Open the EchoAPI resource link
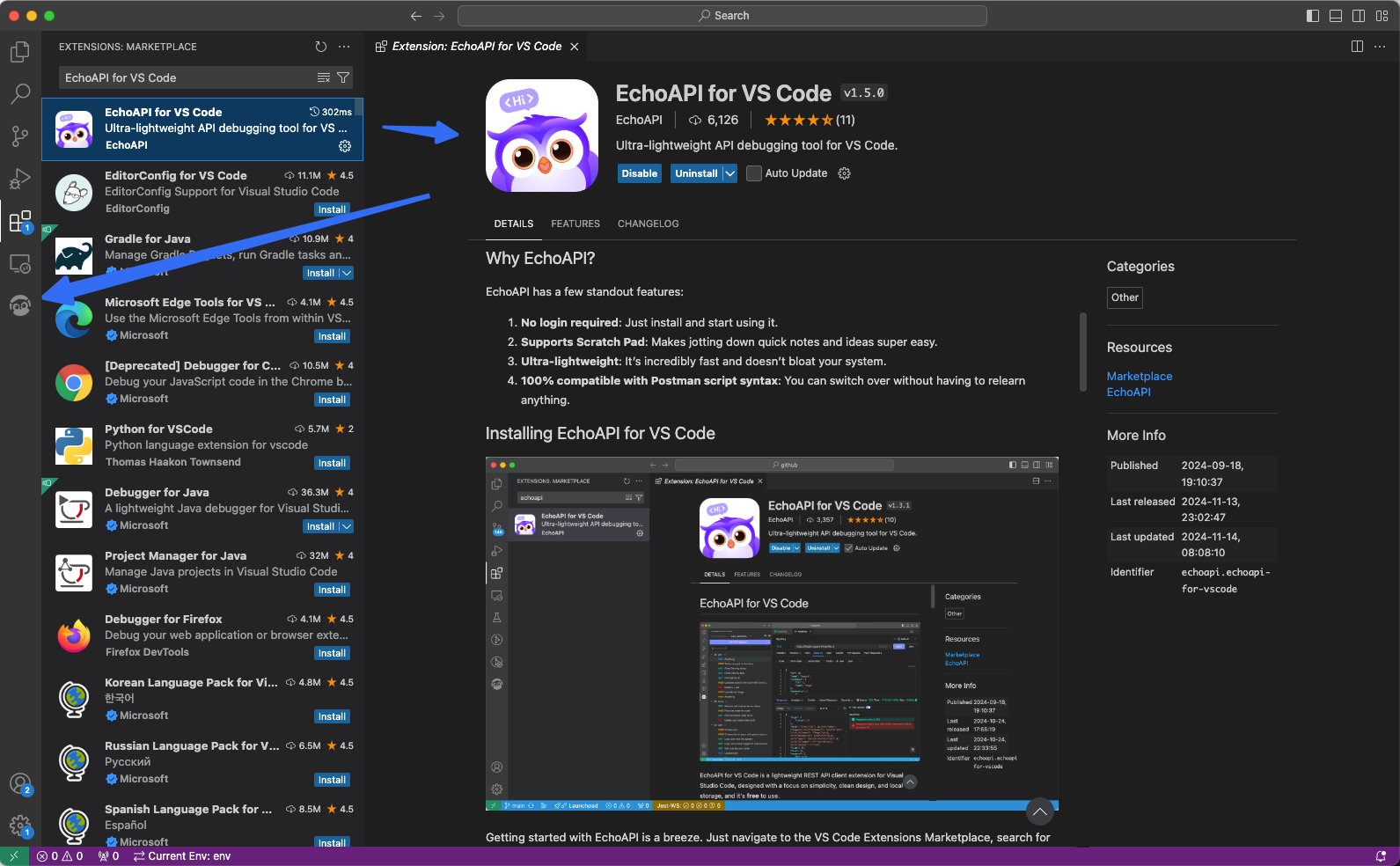The image size is (1400, 866). coord(1129,392)
